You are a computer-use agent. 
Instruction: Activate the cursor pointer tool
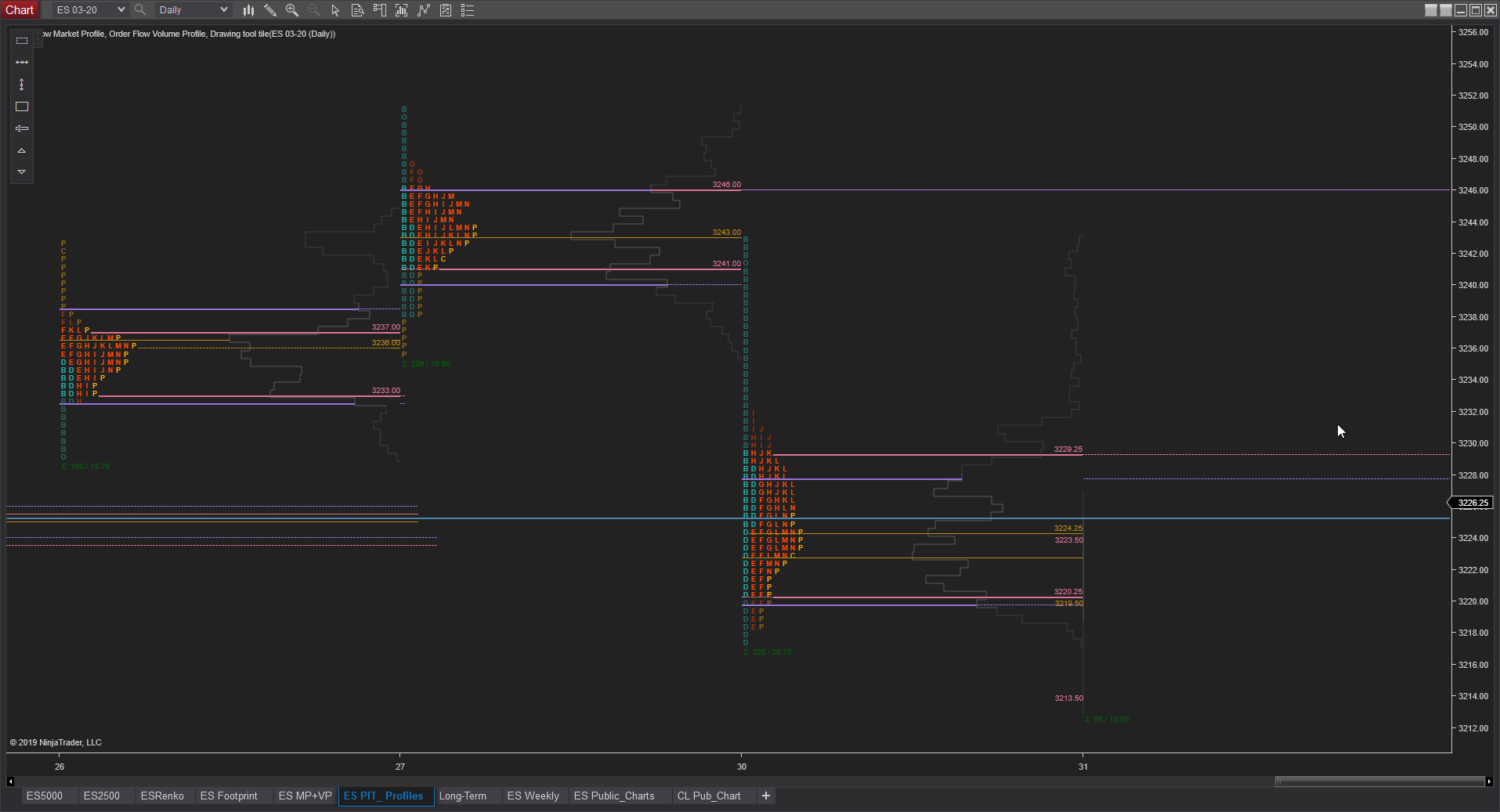tap(334, 10)
